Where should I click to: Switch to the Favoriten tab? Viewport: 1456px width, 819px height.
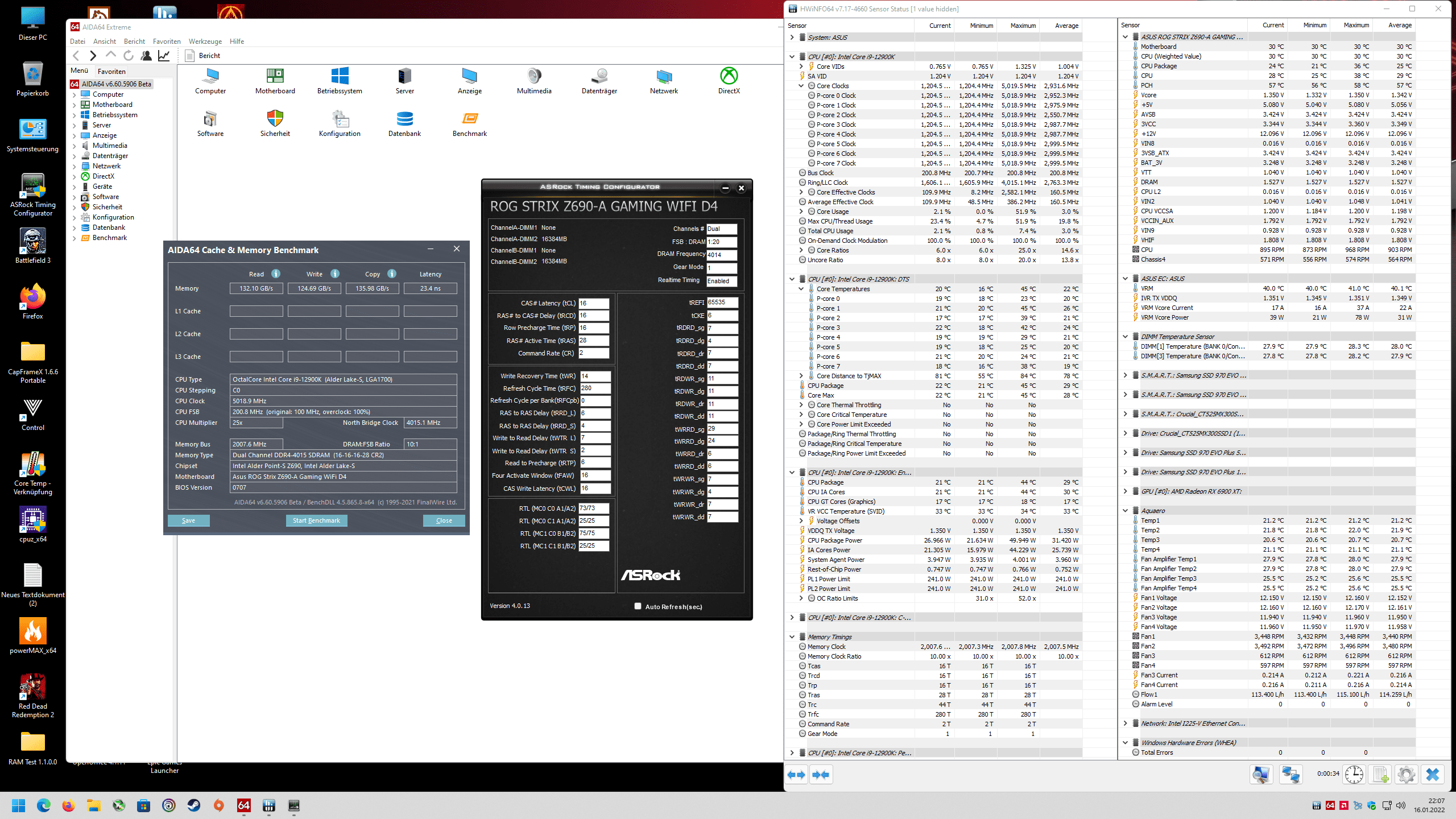pyautogui.click(x=111, y=72)
